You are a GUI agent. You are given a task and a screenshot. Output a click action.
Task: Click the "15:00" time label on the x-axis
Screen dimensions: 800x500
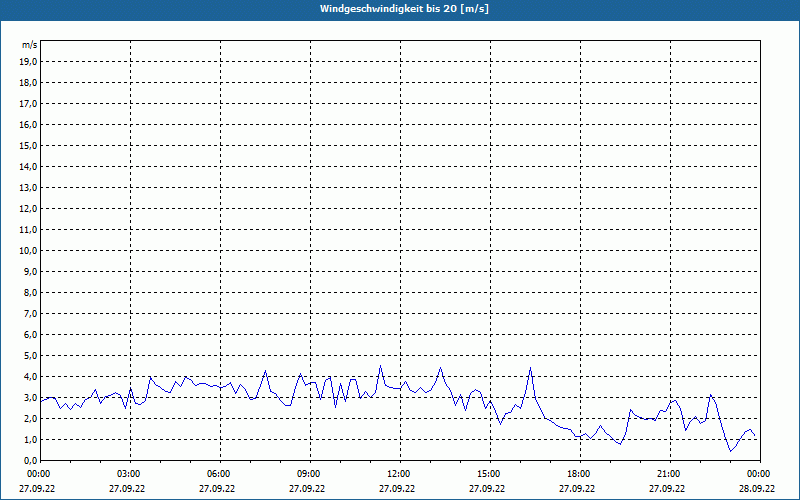(x=490, y=474)
